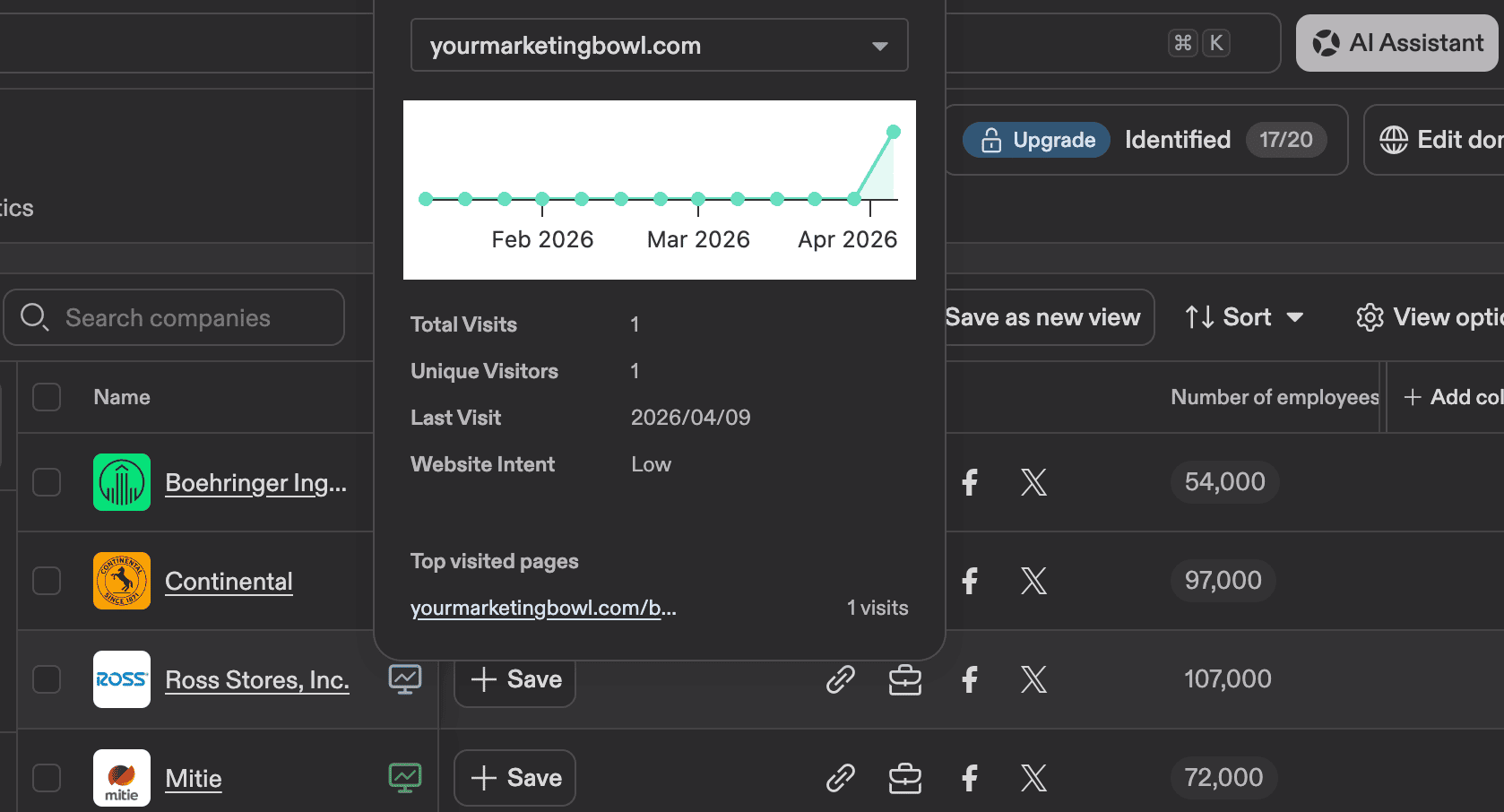Switch to the Identified tab
This screenshot has width=1504, height=812.
(1177, 140)
